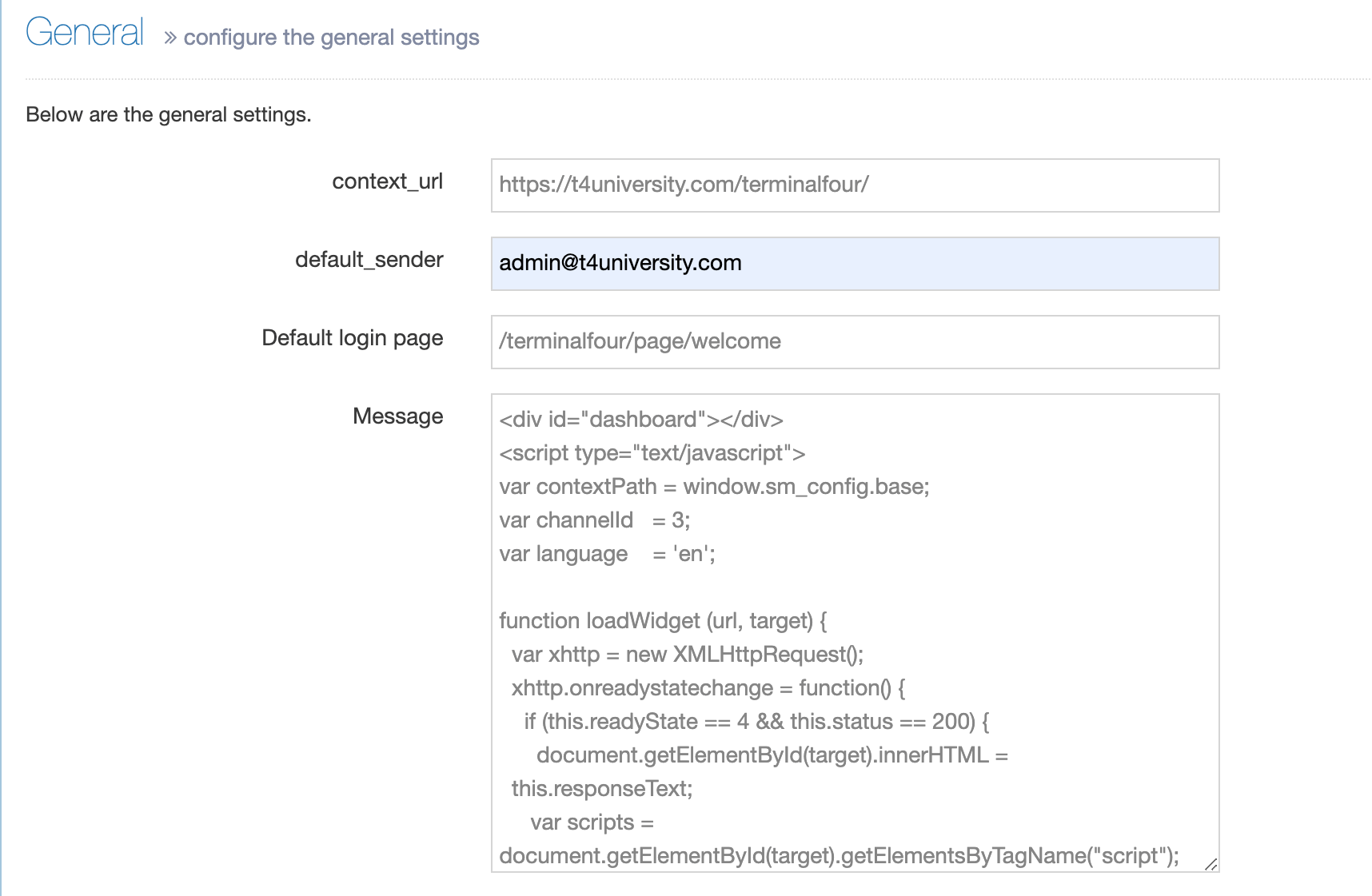Grab the Message textarea resize handle
The height and width of the screenshot is (896, 1372).
(x=1210, y=864)
